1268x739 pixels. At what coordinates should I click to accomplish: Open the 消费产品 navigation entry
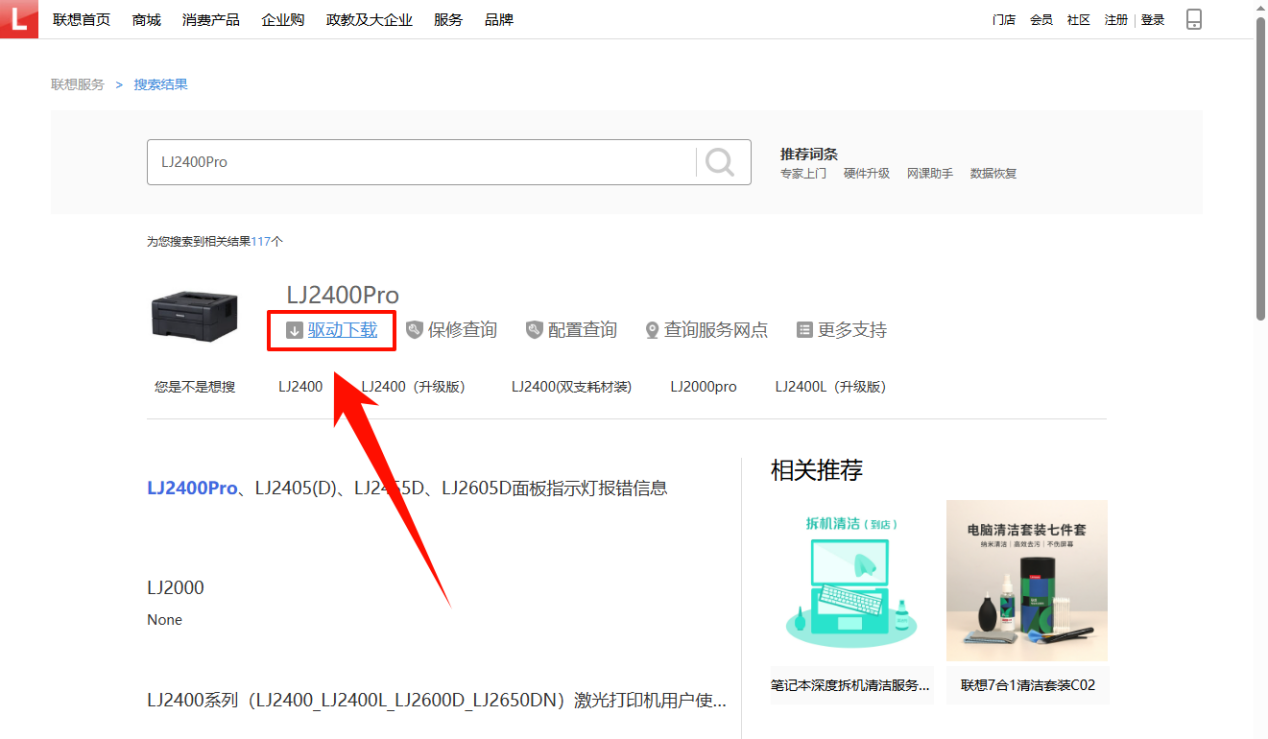click(x=210, y=18)
